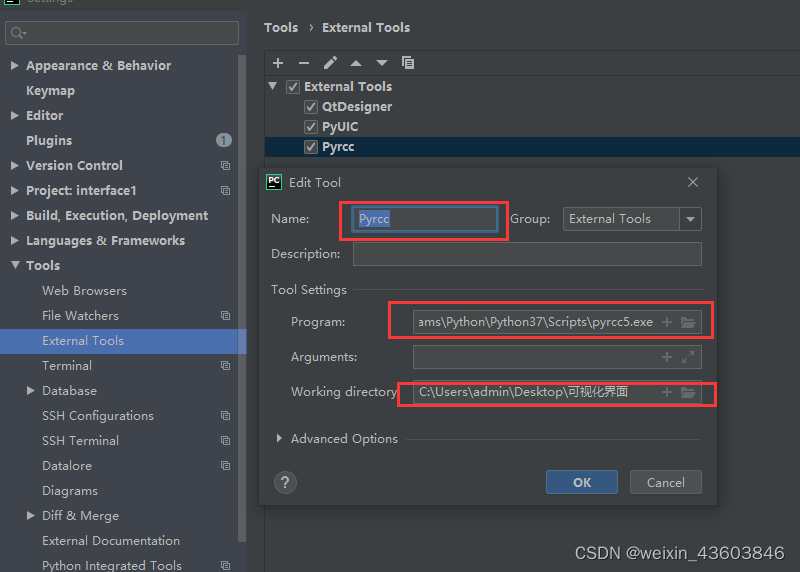Open External Documentation settings page
This screenshot has height=572, width=800.
tap(111, 541)
